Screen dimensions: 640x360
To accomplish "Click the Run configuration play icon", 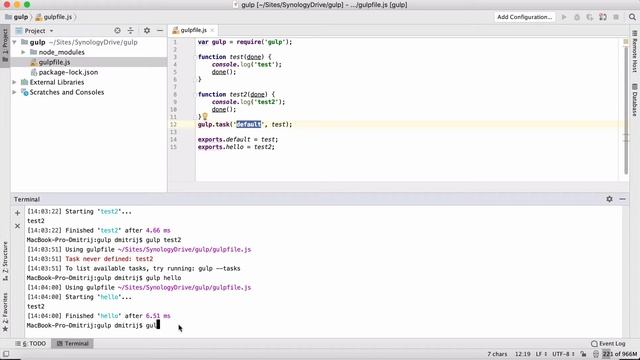I will 564,17.
